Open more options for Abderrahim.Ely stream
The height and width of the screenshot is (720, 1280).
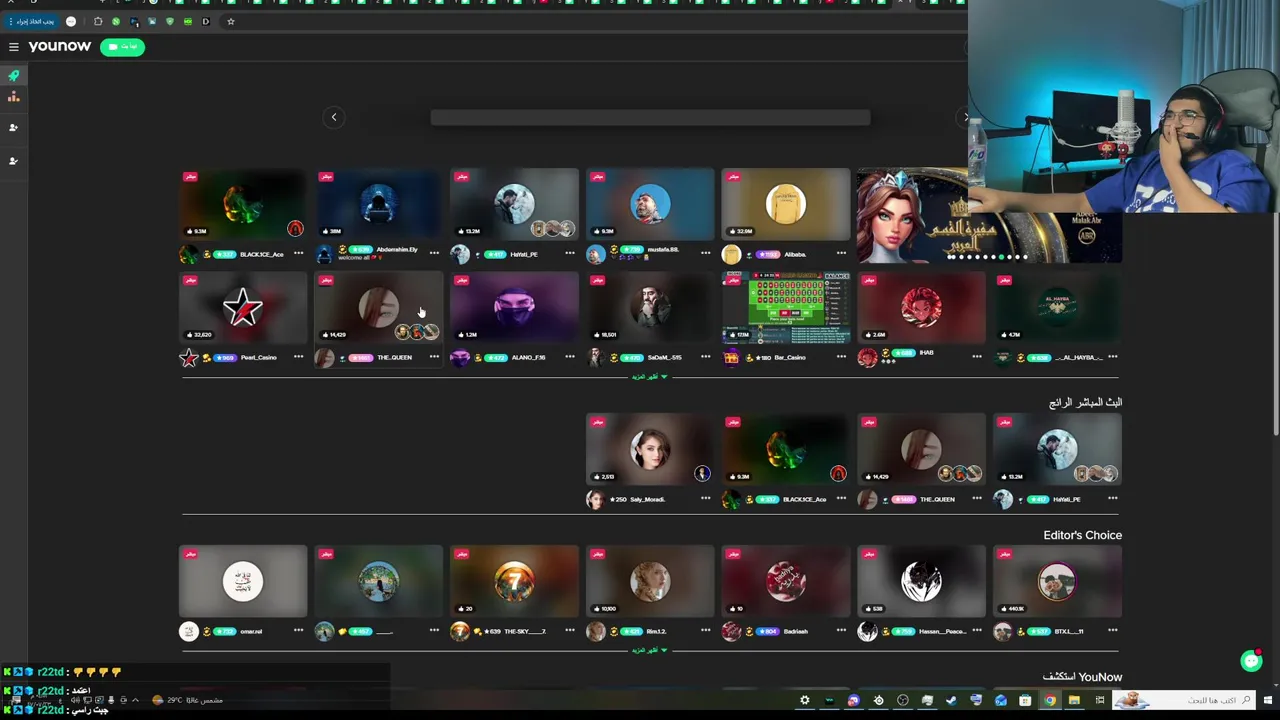click(434, 253)
